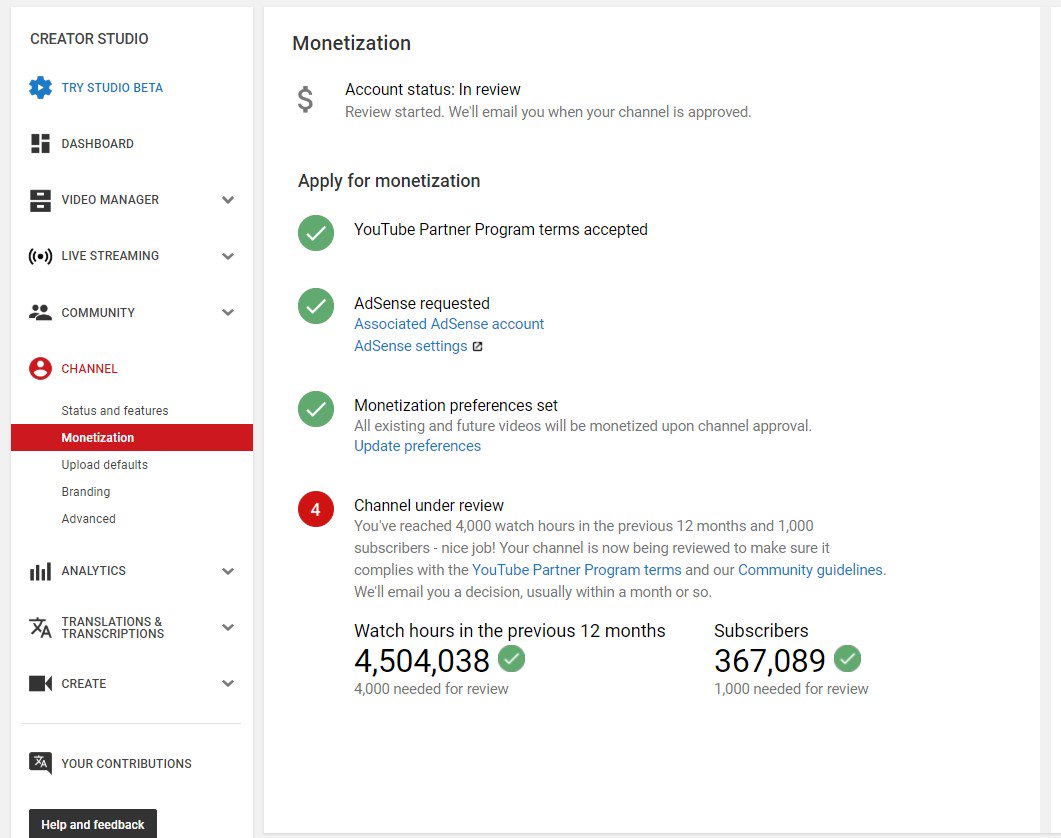Click the dollar sign account status icon
Screen dimensions: 1061x838
305,100
